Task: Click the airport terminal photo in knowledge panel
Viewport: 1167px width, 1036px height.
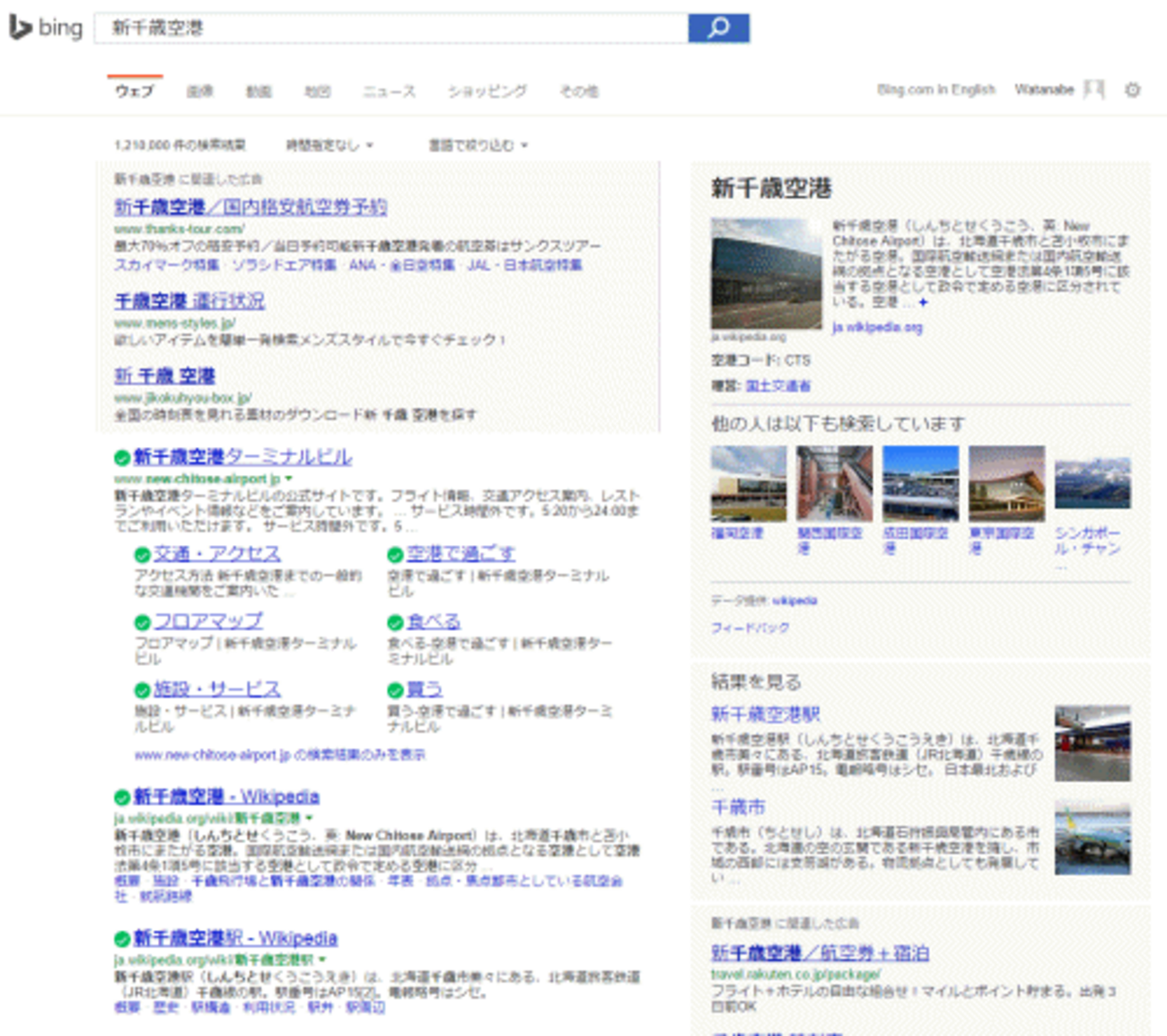Action: [766, 274]
